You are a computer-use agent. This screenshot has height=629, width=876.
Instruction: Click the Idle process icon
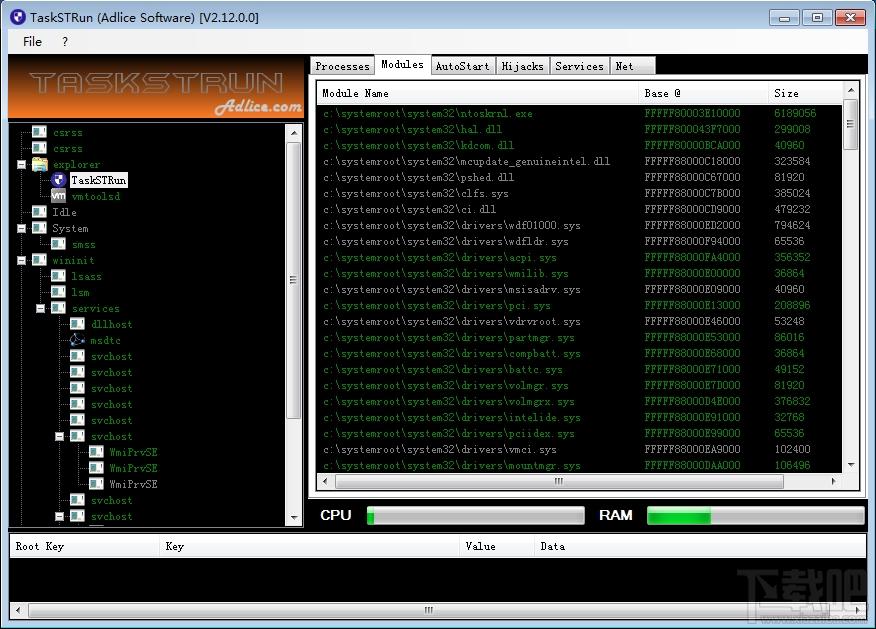click(39, 212)
